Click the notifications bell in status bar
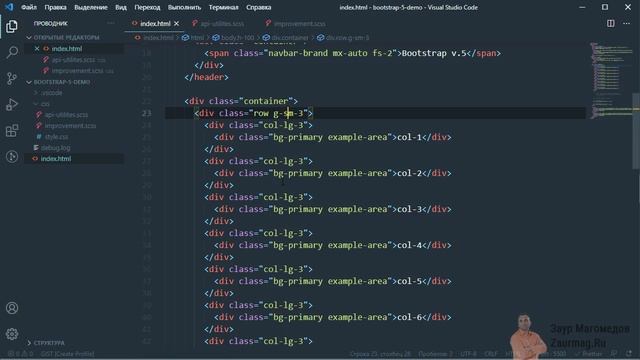640x360 pixels. tap(629, 354)
